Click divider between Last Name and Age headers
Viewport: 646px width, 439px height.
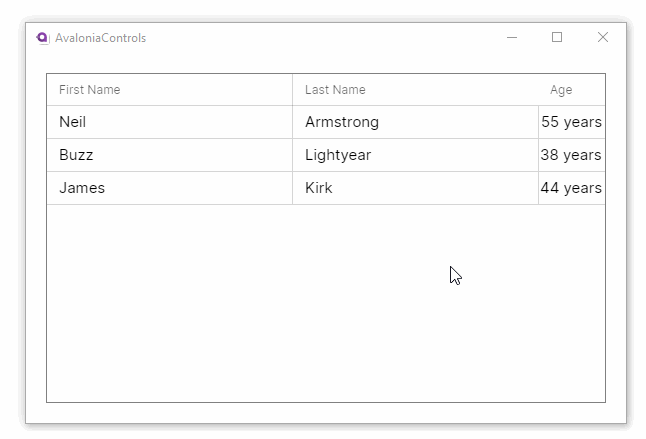pyautogui.click(x=538, y=90)
